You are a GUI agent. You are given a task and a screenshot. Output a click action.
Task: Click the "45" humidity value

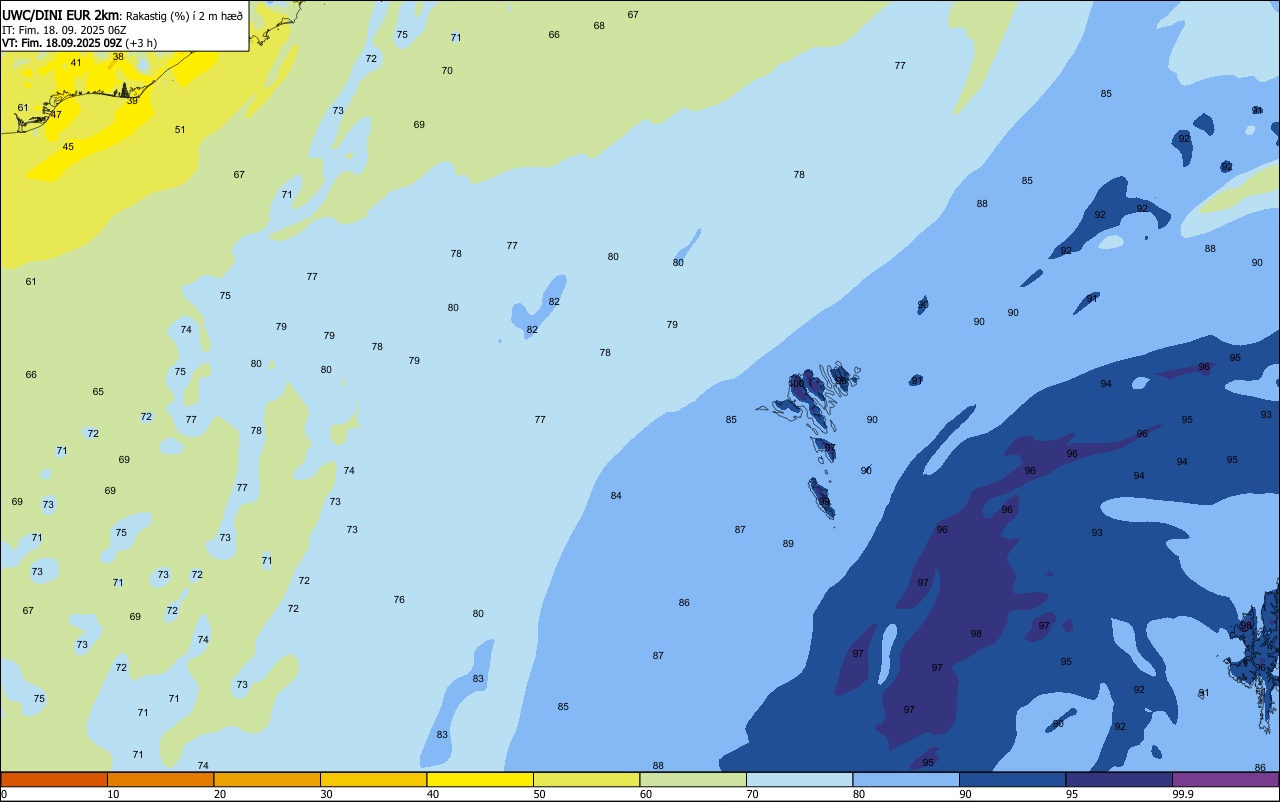click(68, 147)
